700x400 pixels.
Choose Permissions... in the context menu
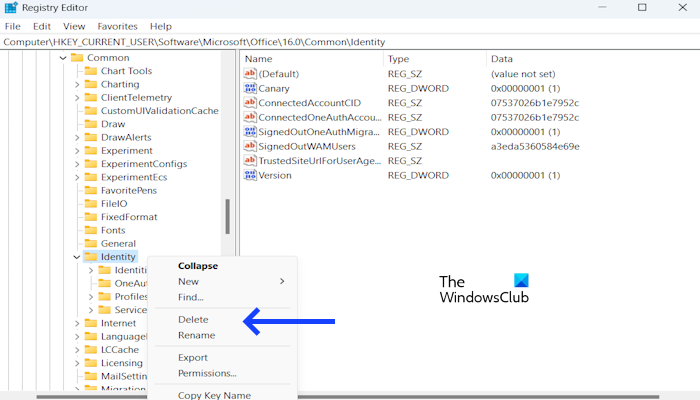[207, 373]
